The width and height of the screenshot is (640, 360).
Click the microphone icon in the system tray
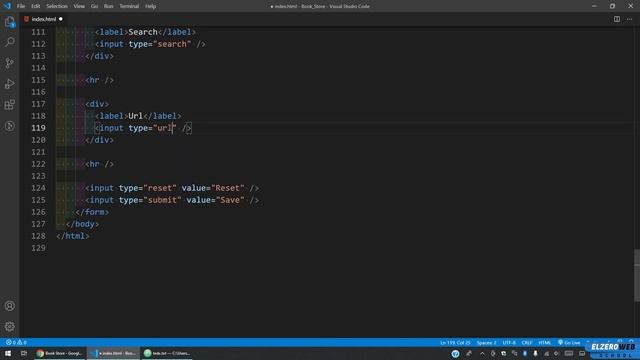click(x=535, y=353)
